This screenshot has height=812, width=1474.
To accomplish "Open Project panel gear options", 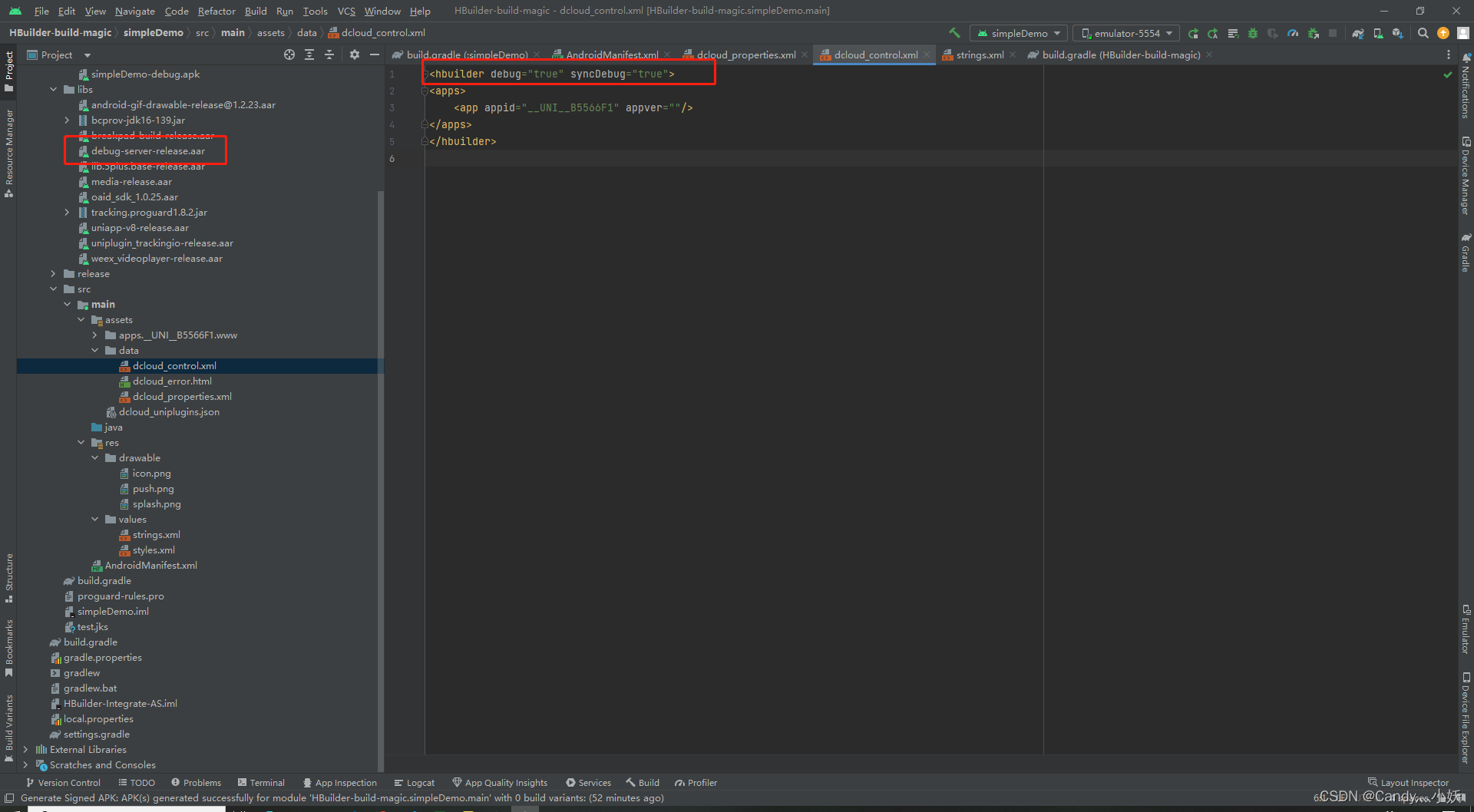I will pos(355,54).
